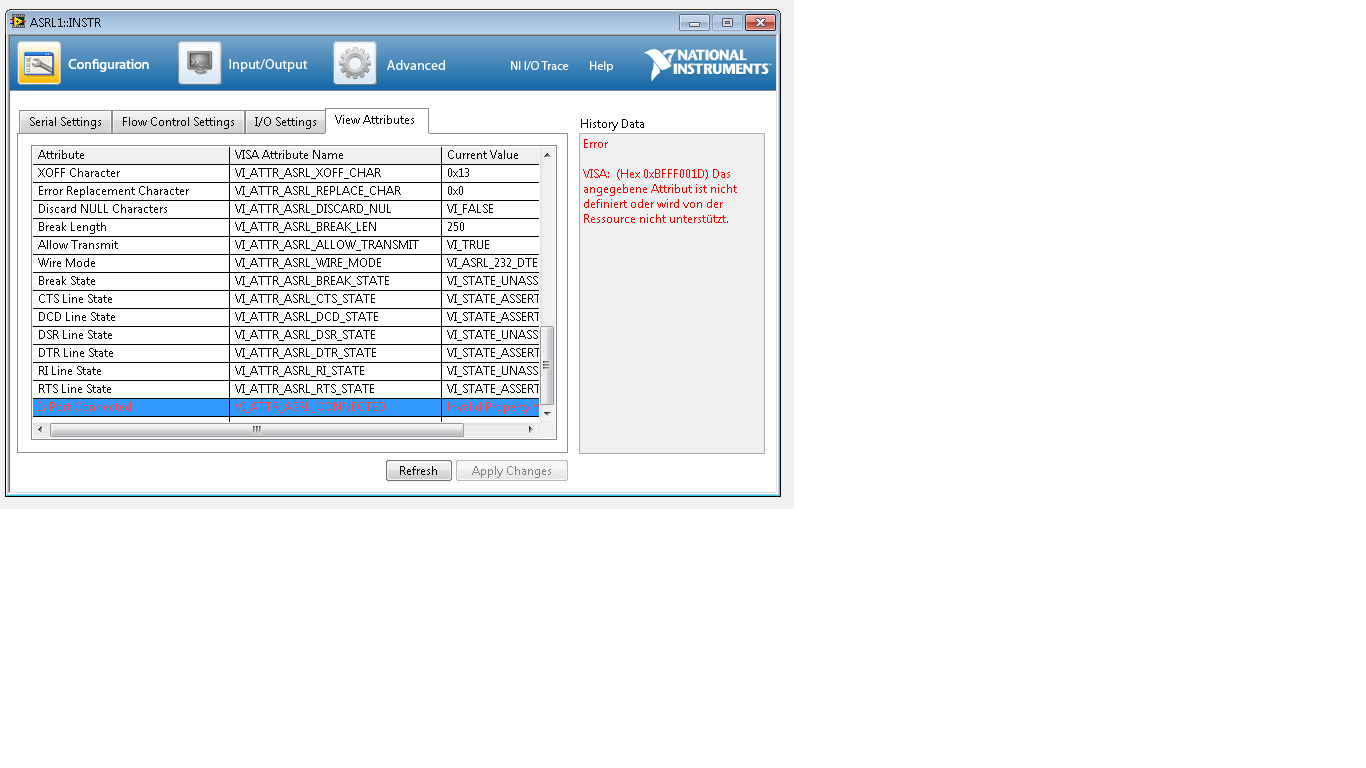Select the XOFF Character row
This screenshot has width=1366, height=768.
[286, 173]
